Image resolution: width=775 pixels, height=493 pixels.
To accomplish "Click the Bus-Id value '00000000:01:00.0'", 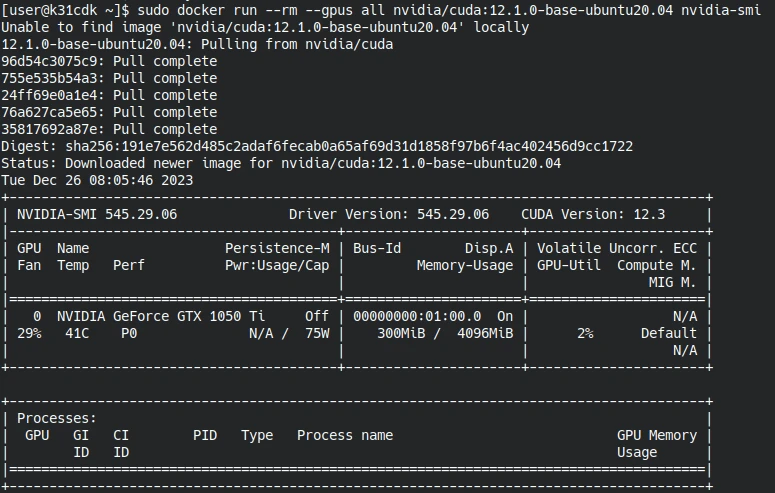I will click(x=417, y=316).
